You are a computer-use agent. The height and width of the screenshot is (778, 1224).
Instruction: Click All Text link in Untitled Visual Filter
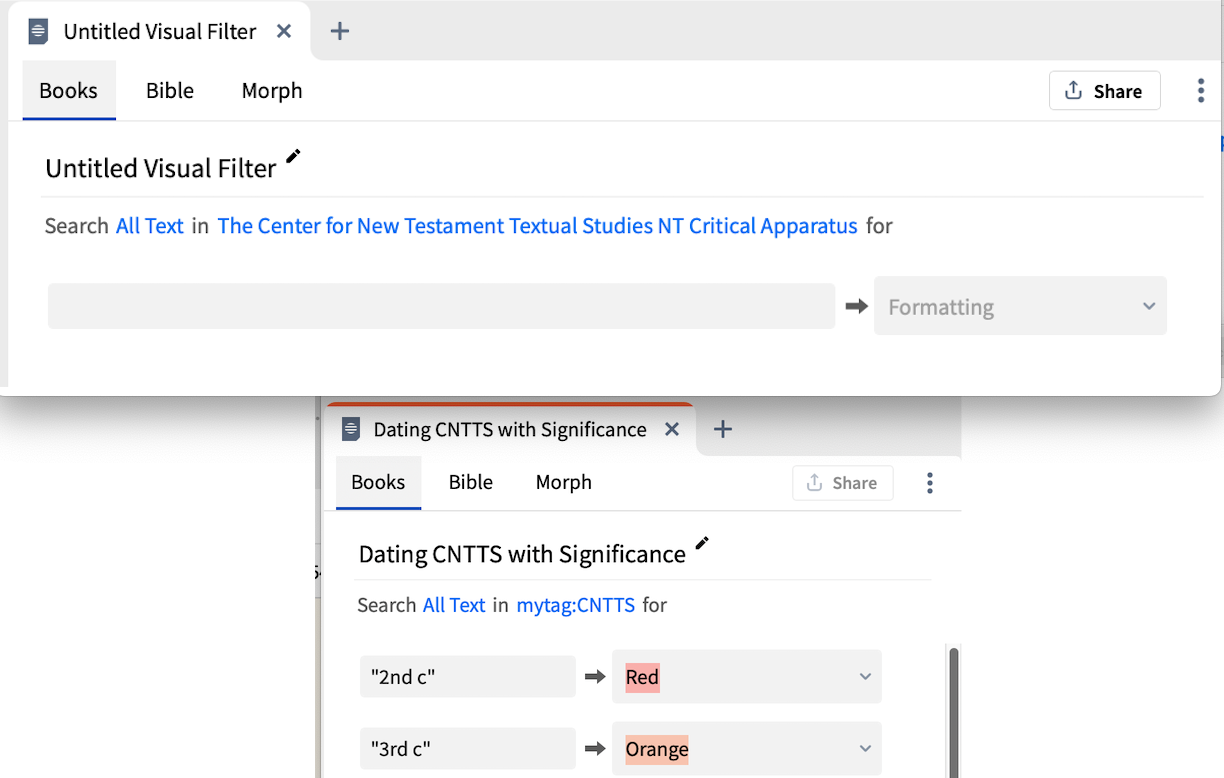150,226
